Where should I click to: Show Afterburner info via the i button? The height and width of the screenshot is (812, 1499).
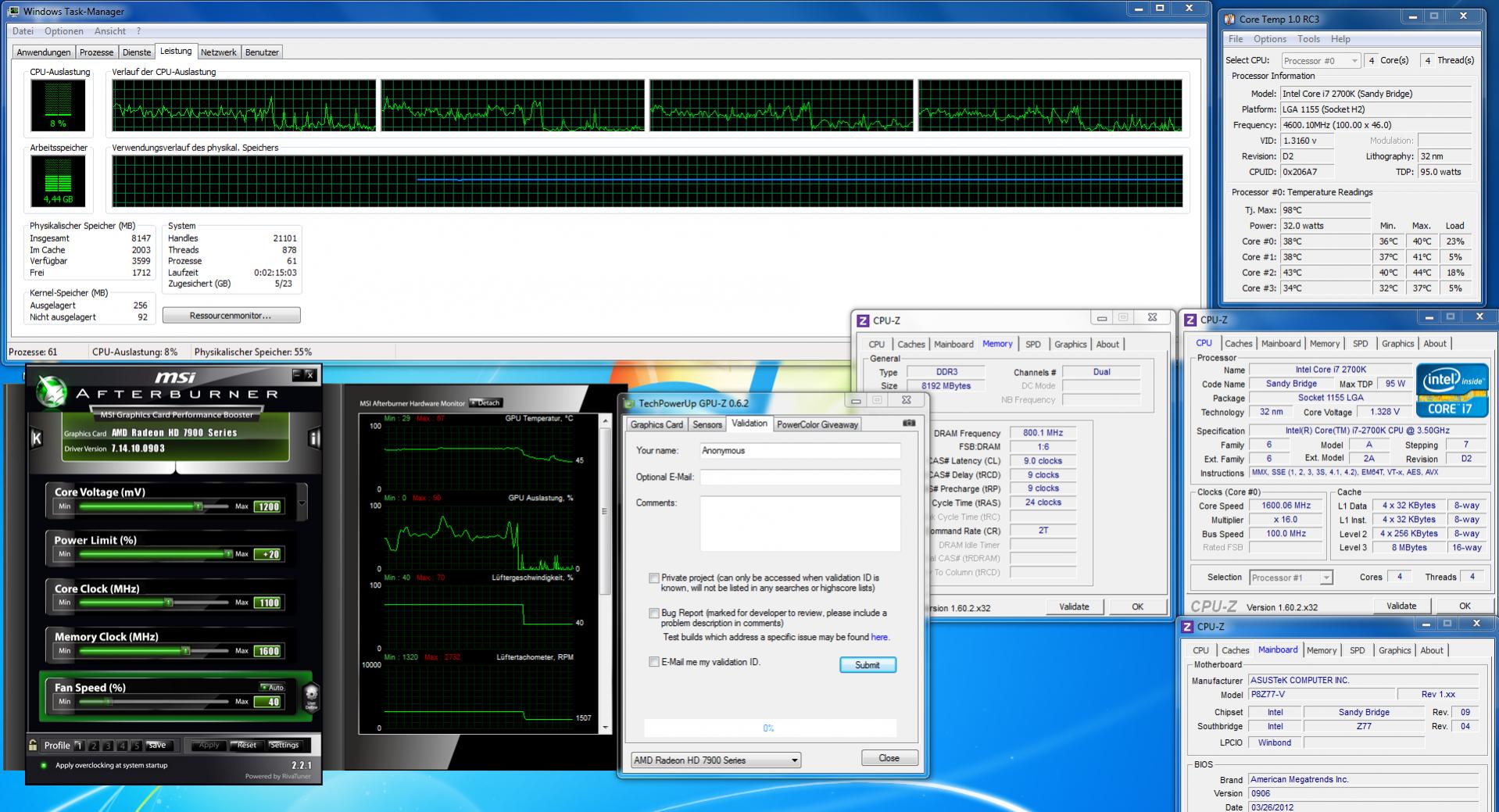(x=314, y=438)
